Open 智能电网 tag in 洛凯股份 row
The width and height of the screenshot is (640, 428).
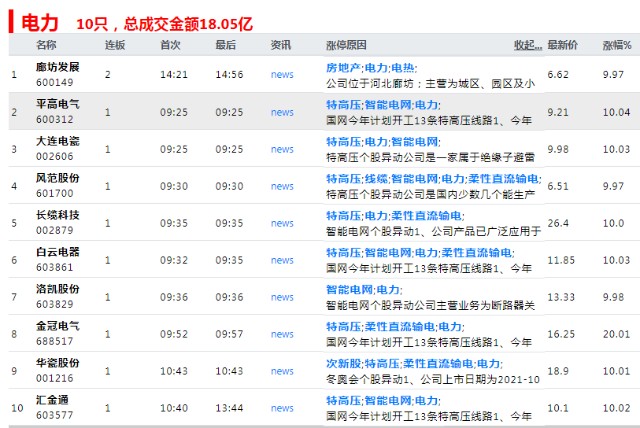tap(349, 290)
